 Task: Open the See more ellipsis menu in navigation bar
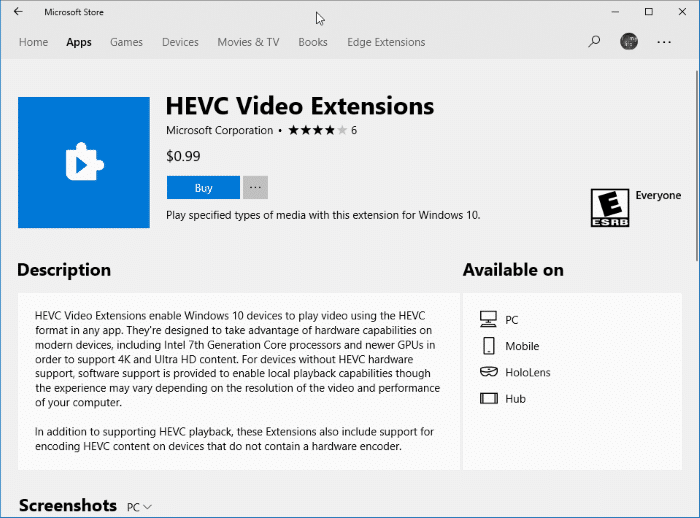coord(664,42)
